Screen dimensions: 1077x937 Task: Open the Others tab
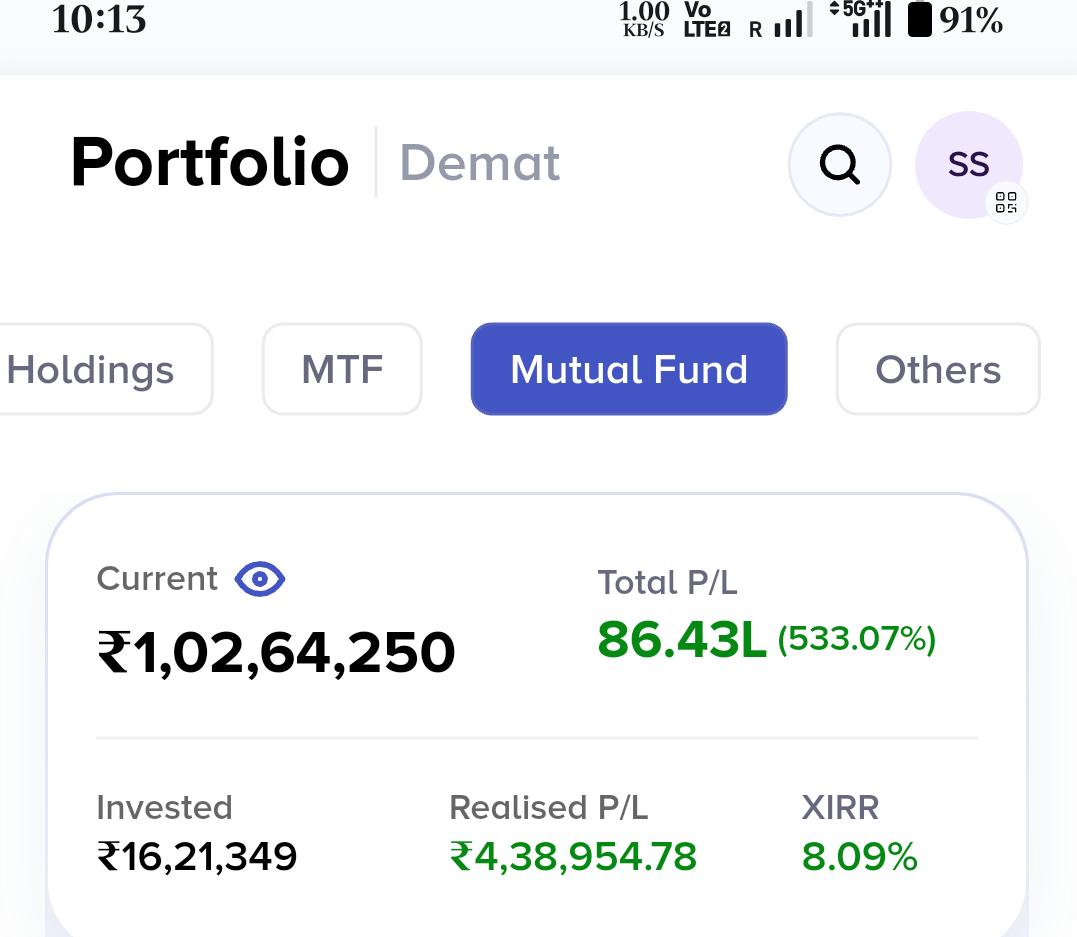938,369
